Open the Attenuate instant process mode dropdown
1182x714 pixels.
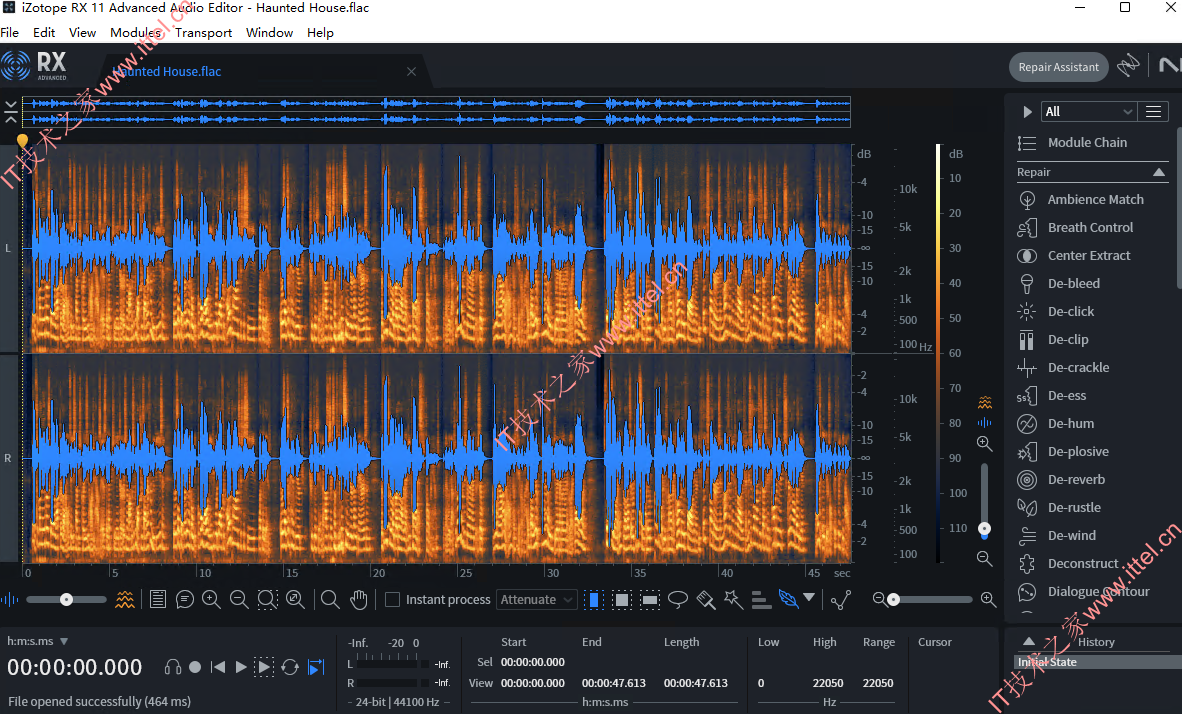[537, 599]
